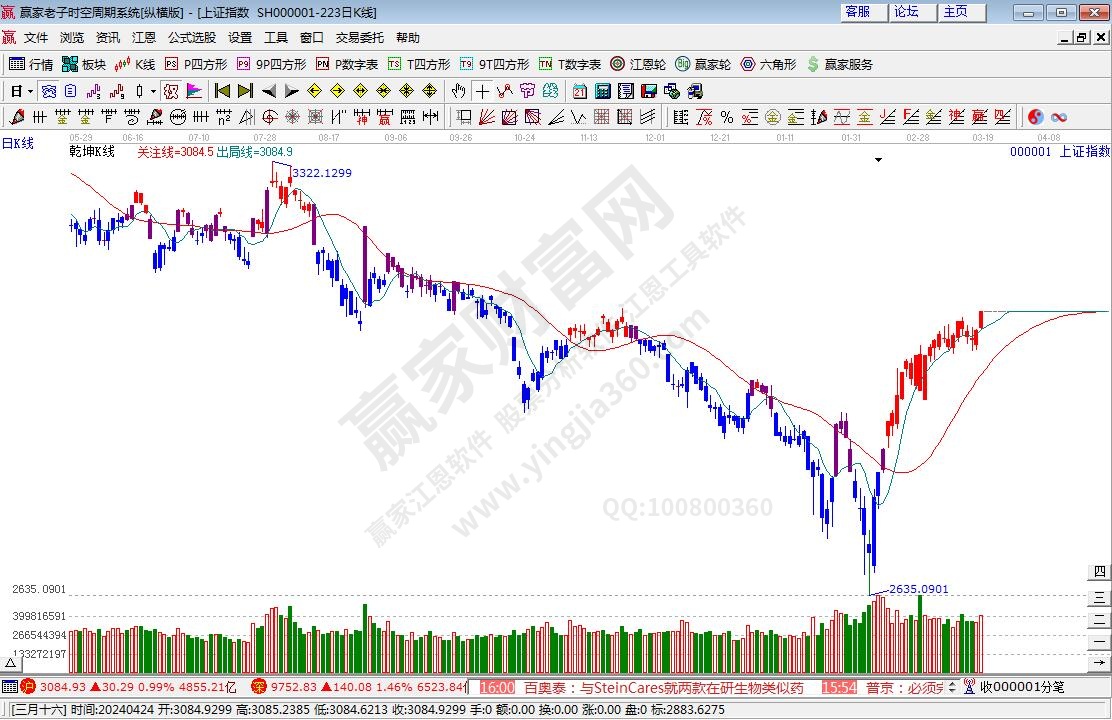Click the 论坛 forum button

906,12
